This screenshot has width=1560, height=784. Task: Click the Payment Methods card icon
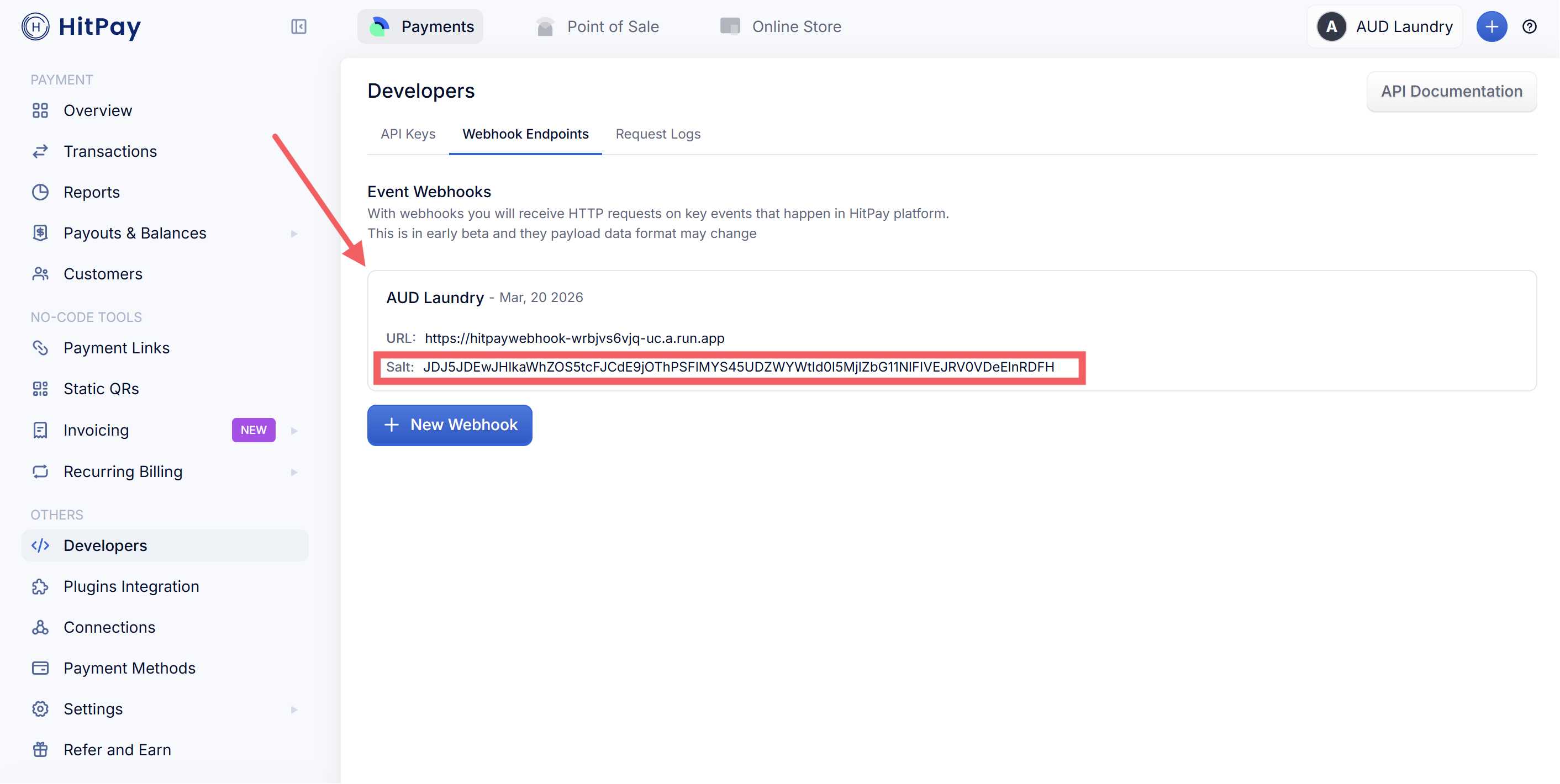tap(40, 669)
